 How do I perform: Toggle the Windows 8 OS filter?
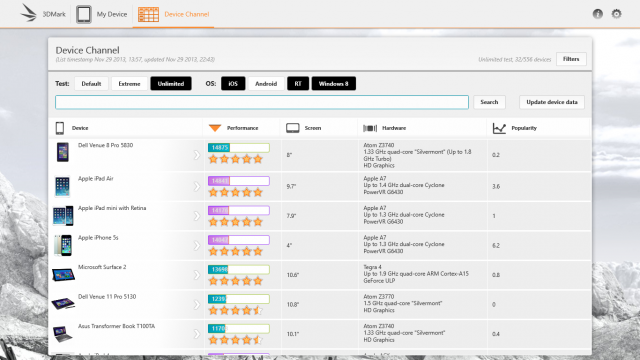click(333, 84)
